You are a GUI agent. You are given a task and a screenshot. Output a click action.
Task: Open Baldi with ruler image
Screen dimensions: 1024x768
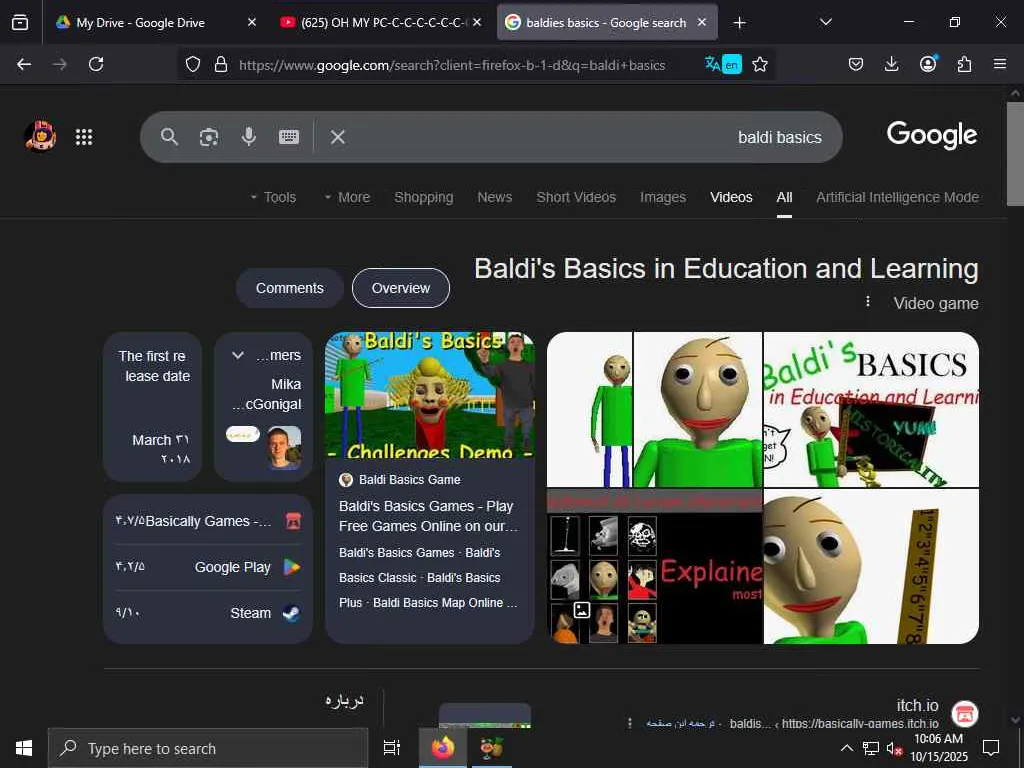(x=871, y=566)
